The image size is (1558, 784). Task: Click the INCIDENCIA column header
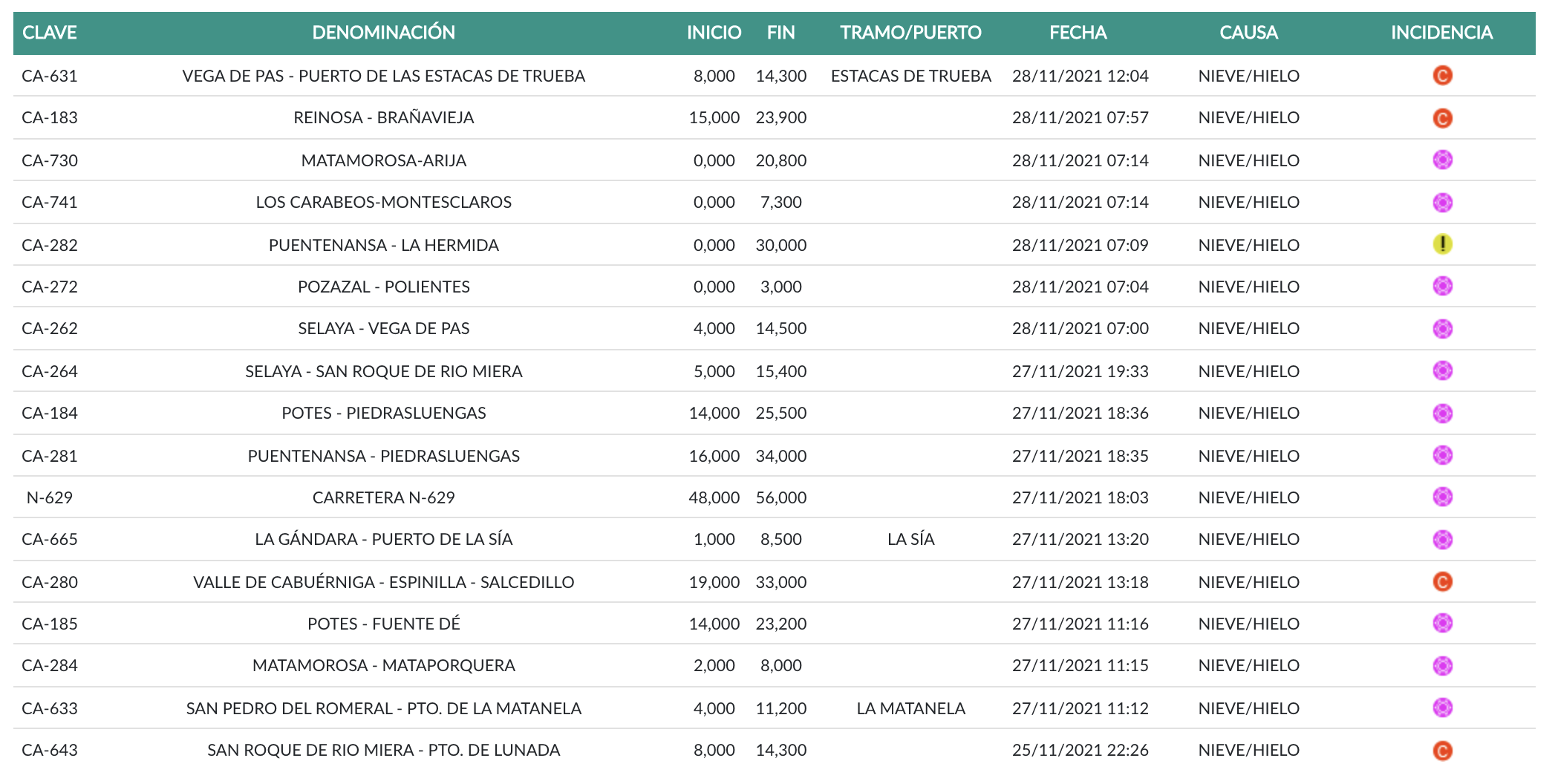pos(1441,33)
